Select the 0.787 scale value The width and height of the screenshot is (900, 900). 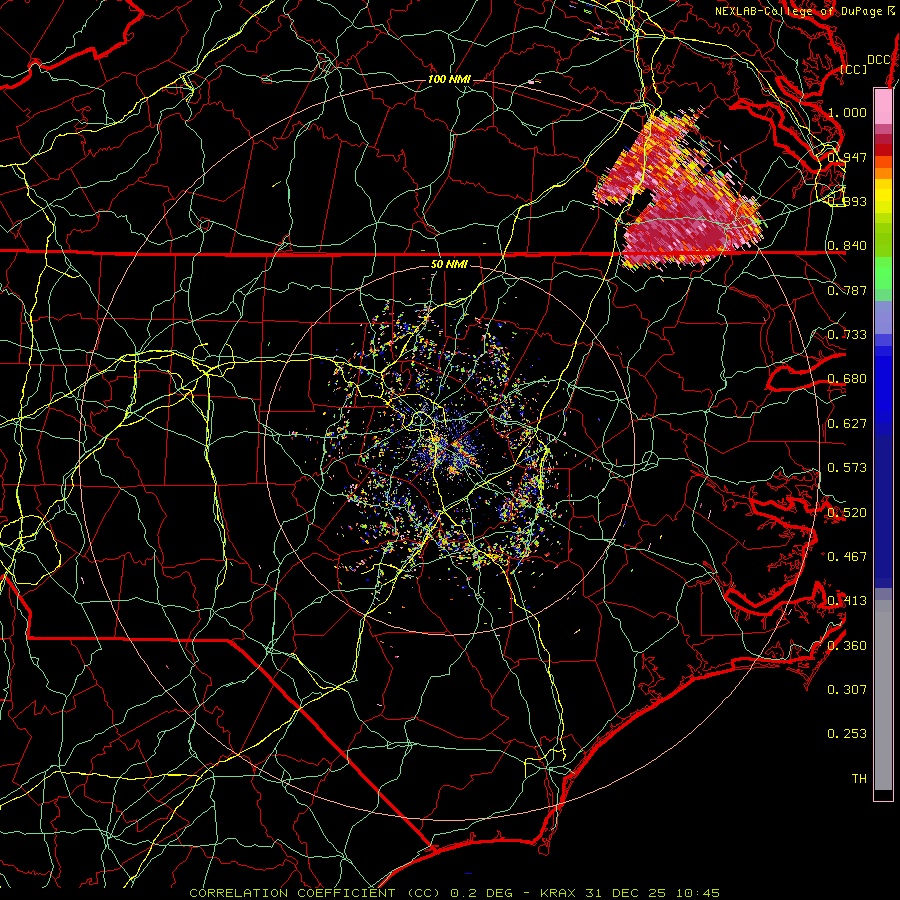pos(847,290)
